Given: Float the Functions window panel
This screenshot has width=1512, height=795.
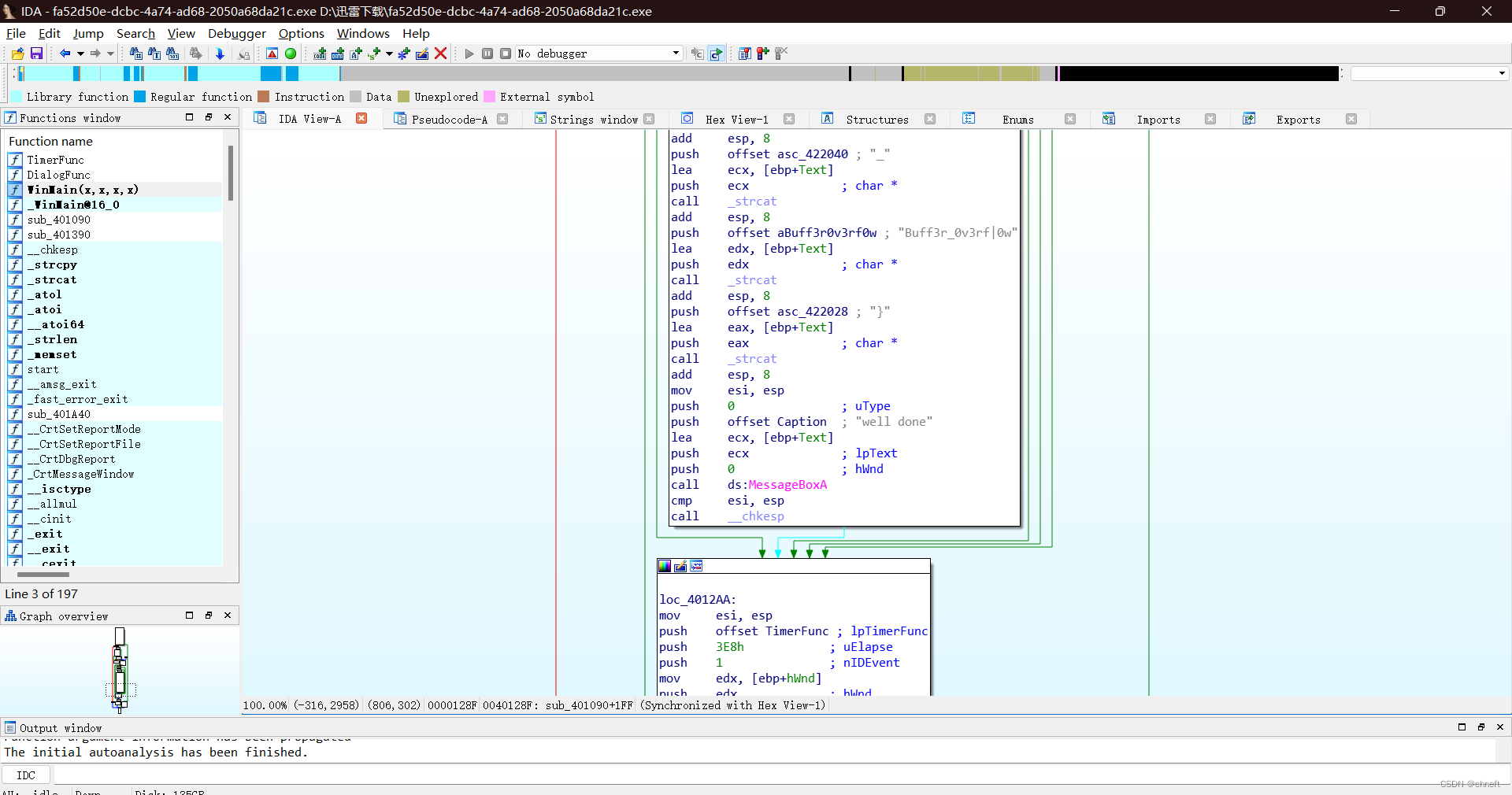Looking at the screenshot, I should pos(209,117).
